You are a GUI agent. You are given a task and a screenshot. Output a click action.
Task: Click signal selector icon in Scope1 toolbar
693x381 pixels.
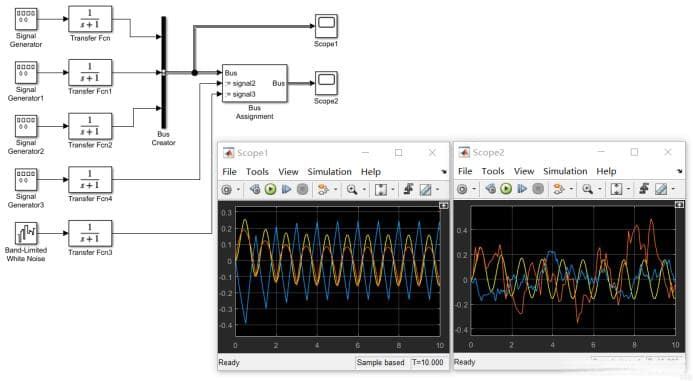(x=323, y=190)
